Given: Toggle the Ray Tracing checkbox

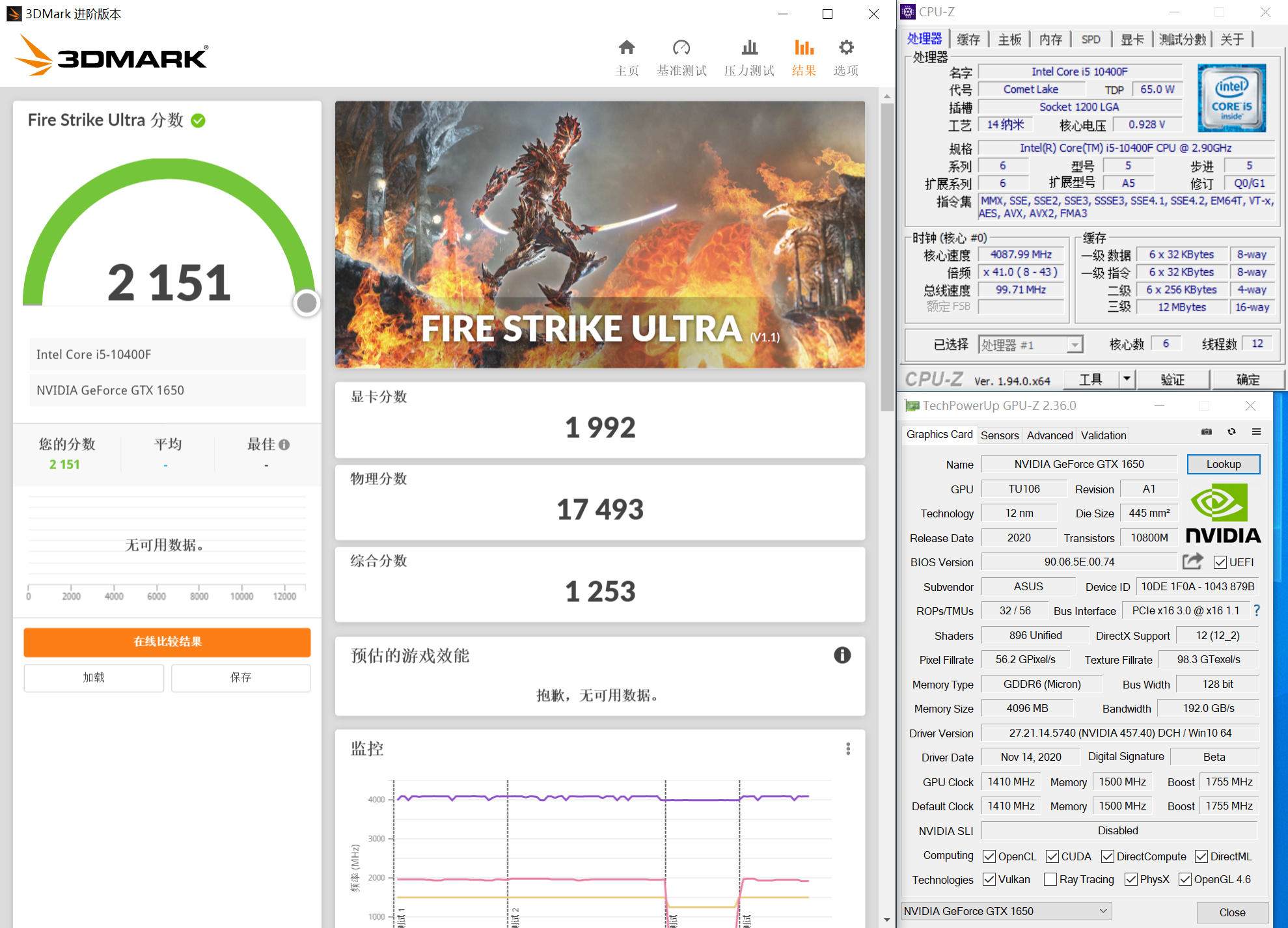Looking at the screenshot, I should pyautogui.click(x=1050, y=879).
